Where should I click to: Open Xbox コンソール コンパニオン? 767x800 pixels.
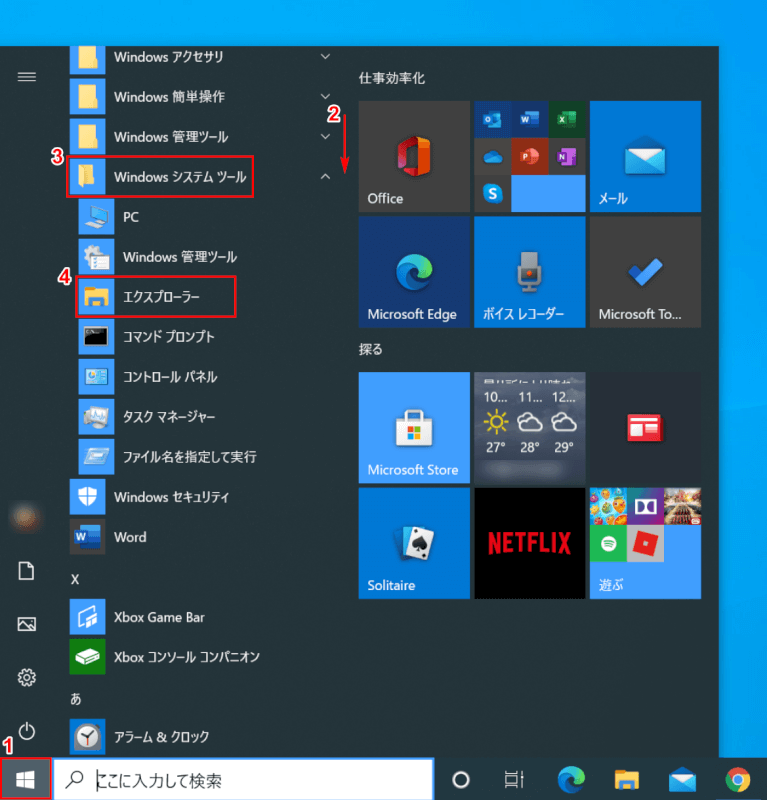point(203,657)
